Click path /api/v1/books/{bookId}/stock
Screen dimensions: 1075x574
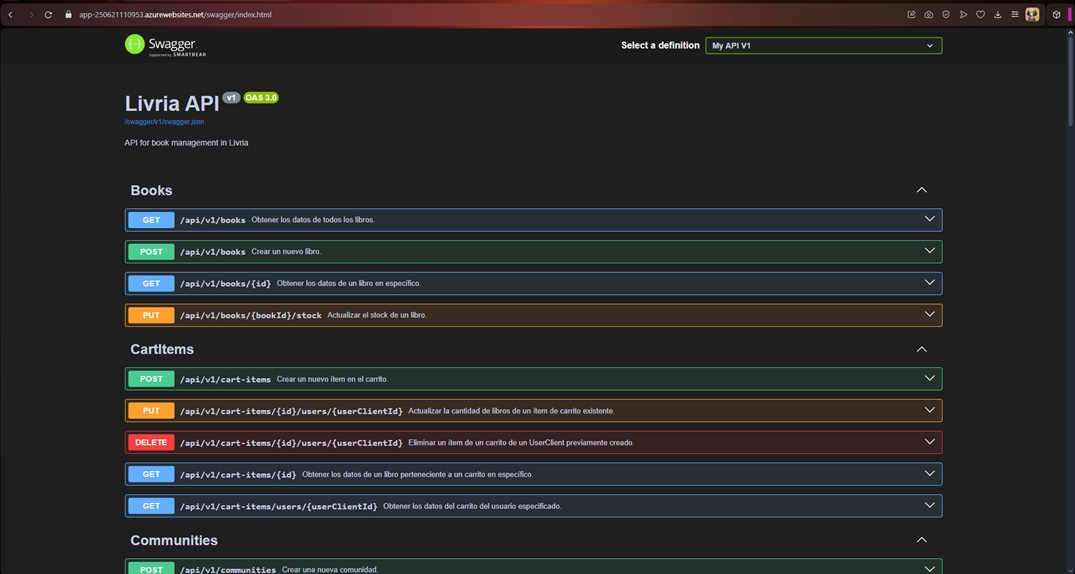pyautogui.click(x=250, y=315)
